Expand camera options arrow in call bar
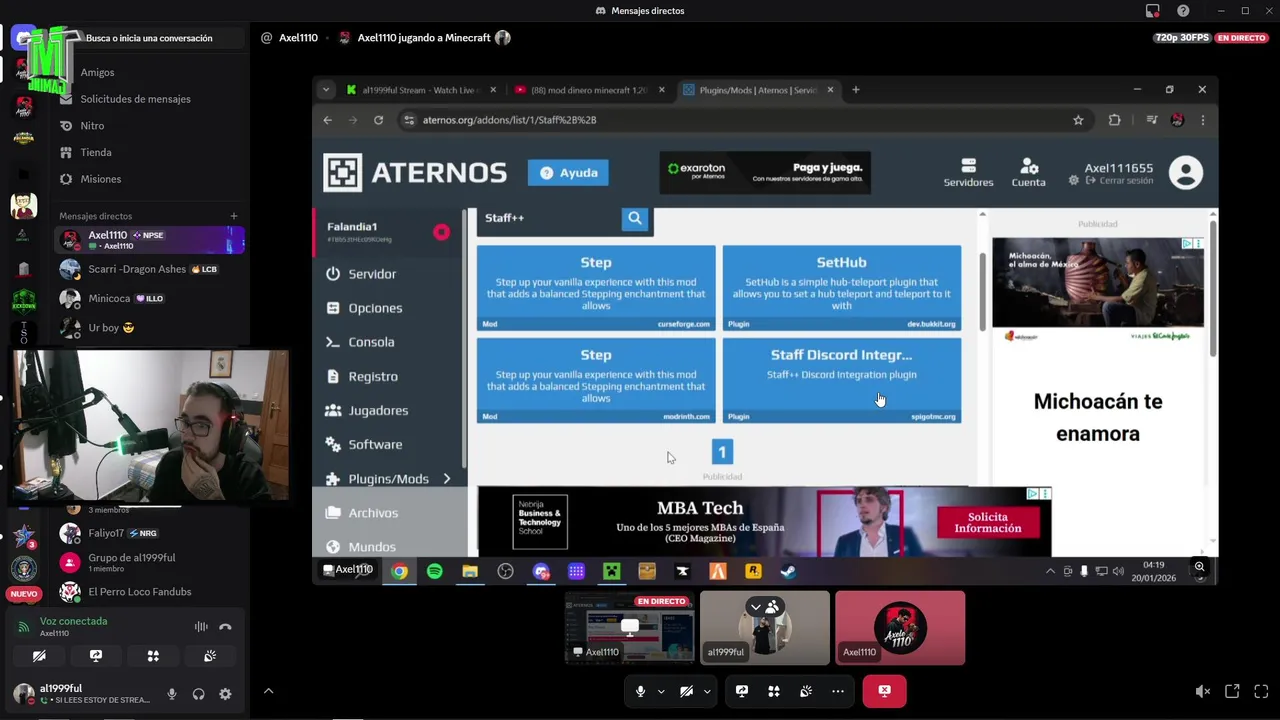The image size is (1280, 720). (707, 691)
